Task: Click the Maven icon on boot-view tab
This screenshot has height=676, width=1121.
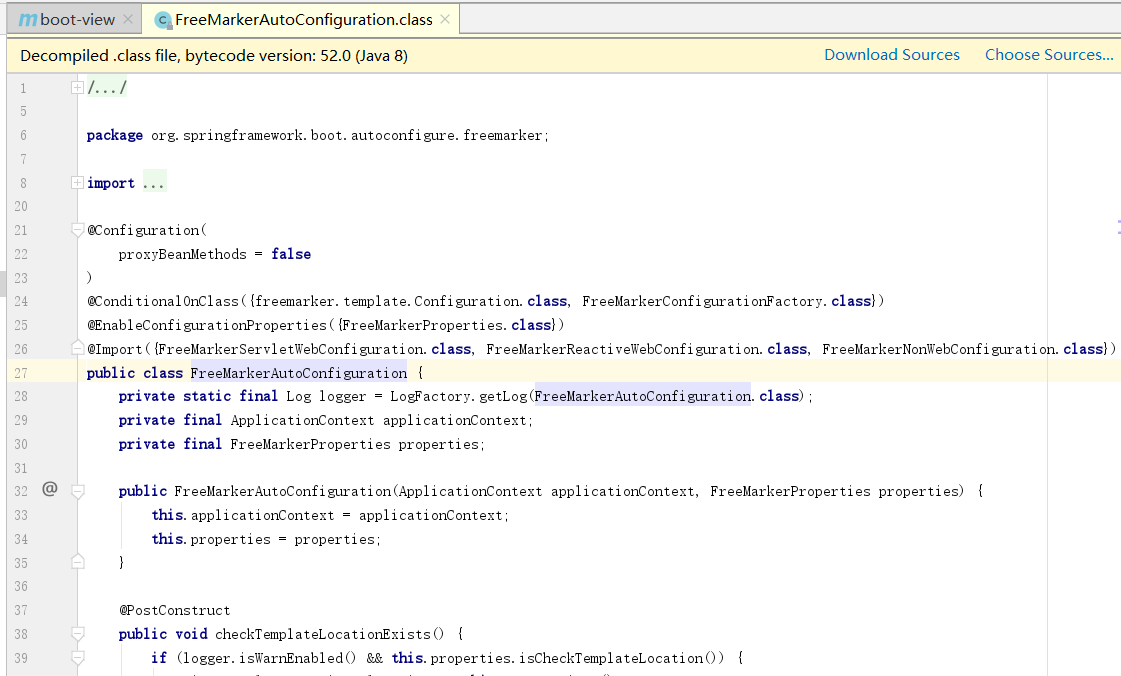Action: [28, 20]
